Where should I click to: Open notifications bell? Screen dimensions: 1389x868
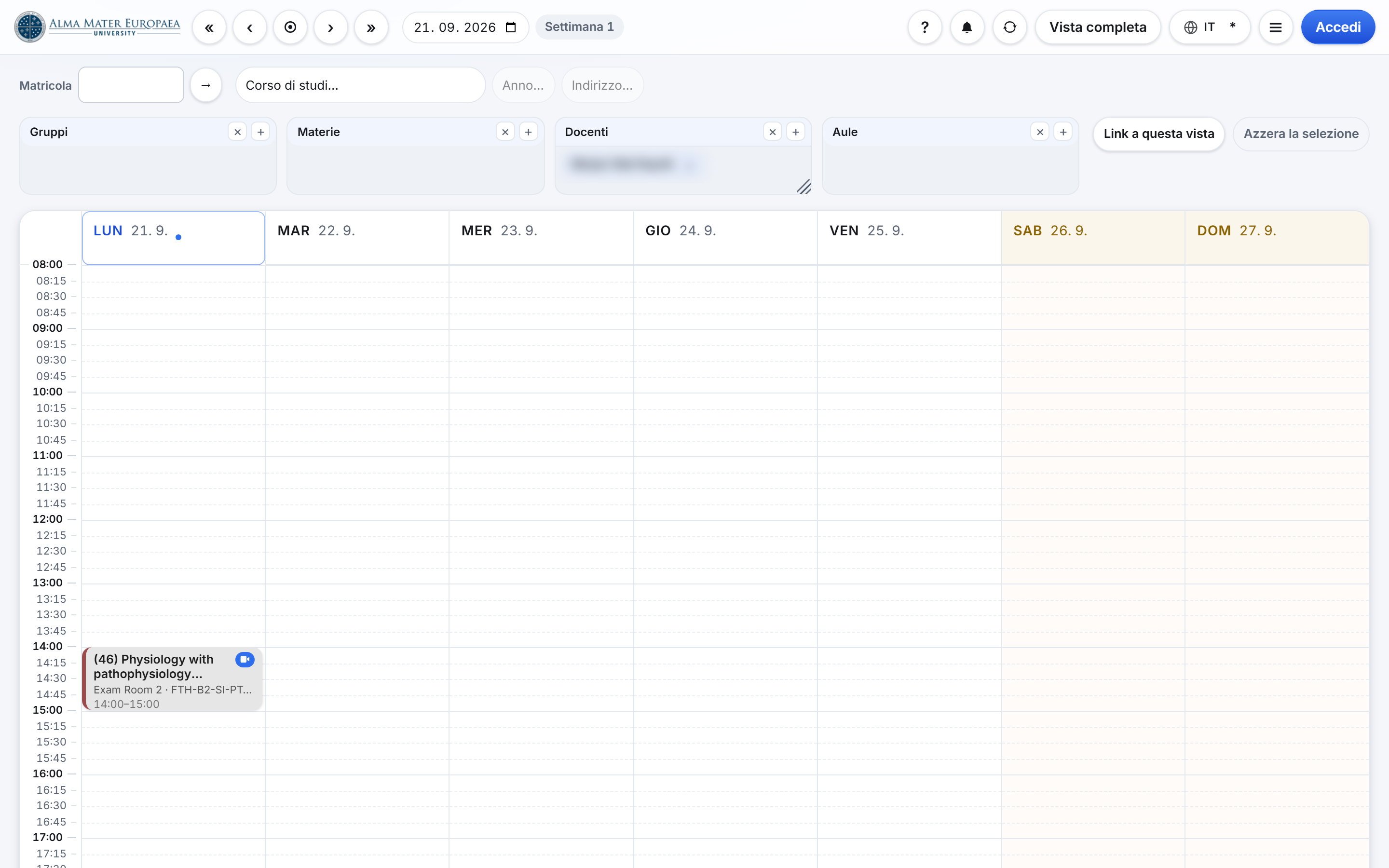(x=967, y=27)
